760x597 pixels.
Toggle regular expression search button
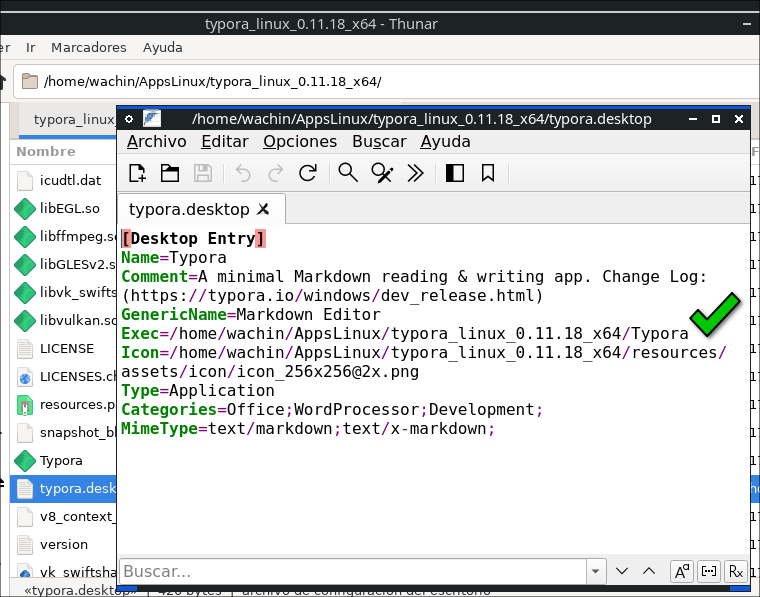point(735,571)
